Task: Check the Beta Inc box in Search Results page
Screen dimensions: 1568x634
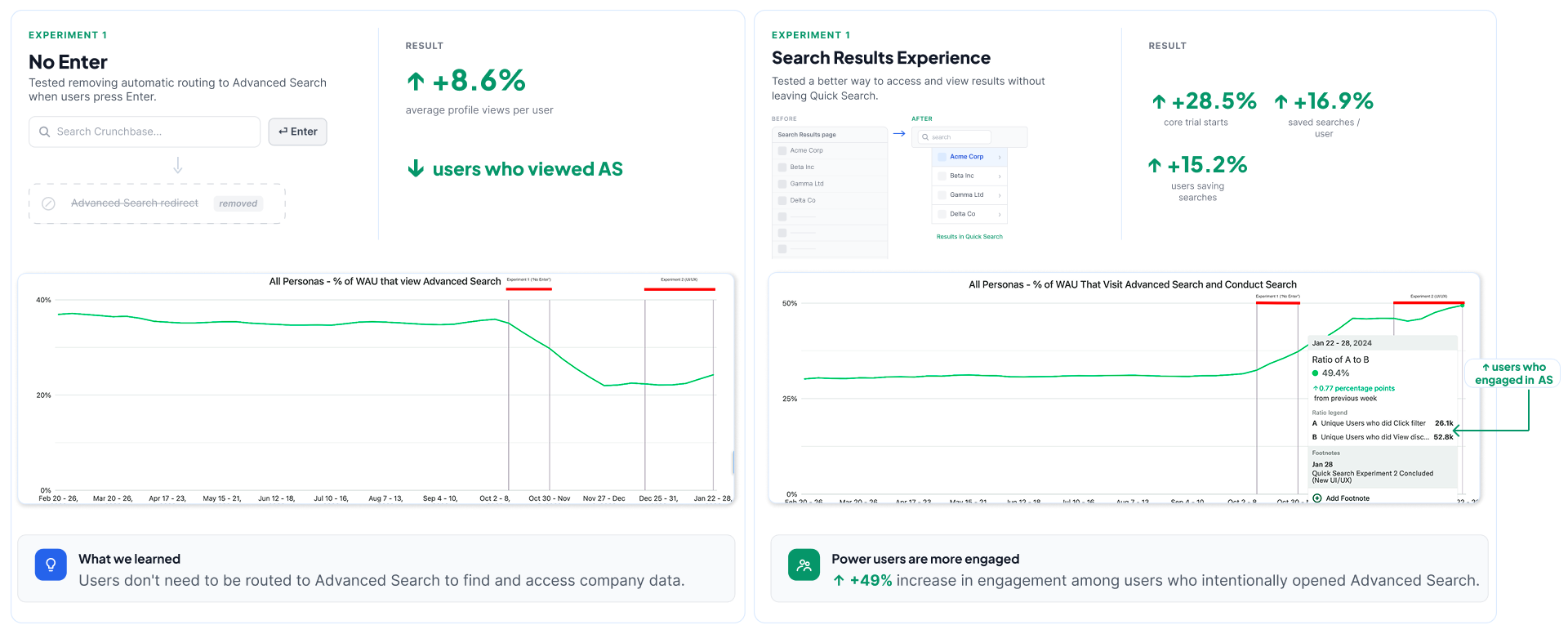Action: coord(782,167)
